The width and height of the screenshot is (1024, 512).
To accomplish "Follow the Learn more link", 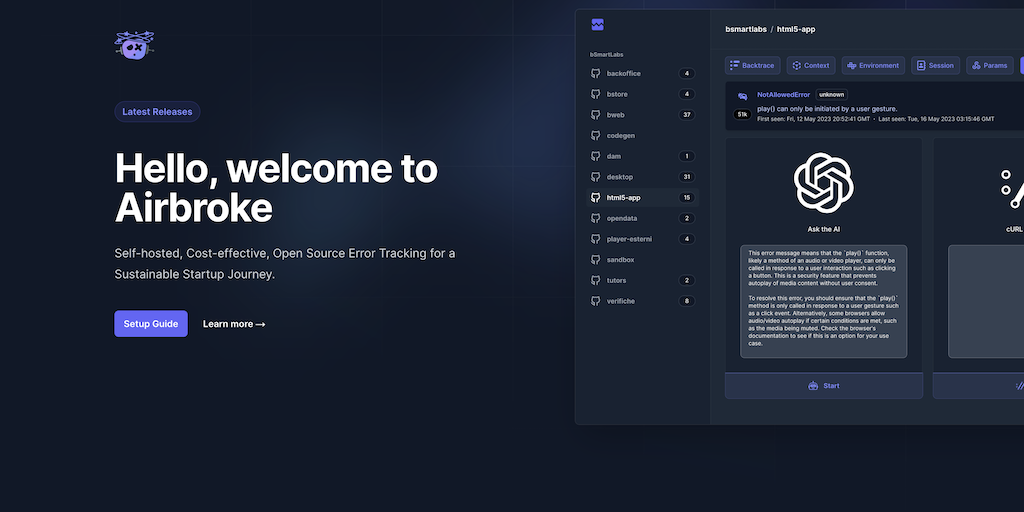I will tap(234, 324).
